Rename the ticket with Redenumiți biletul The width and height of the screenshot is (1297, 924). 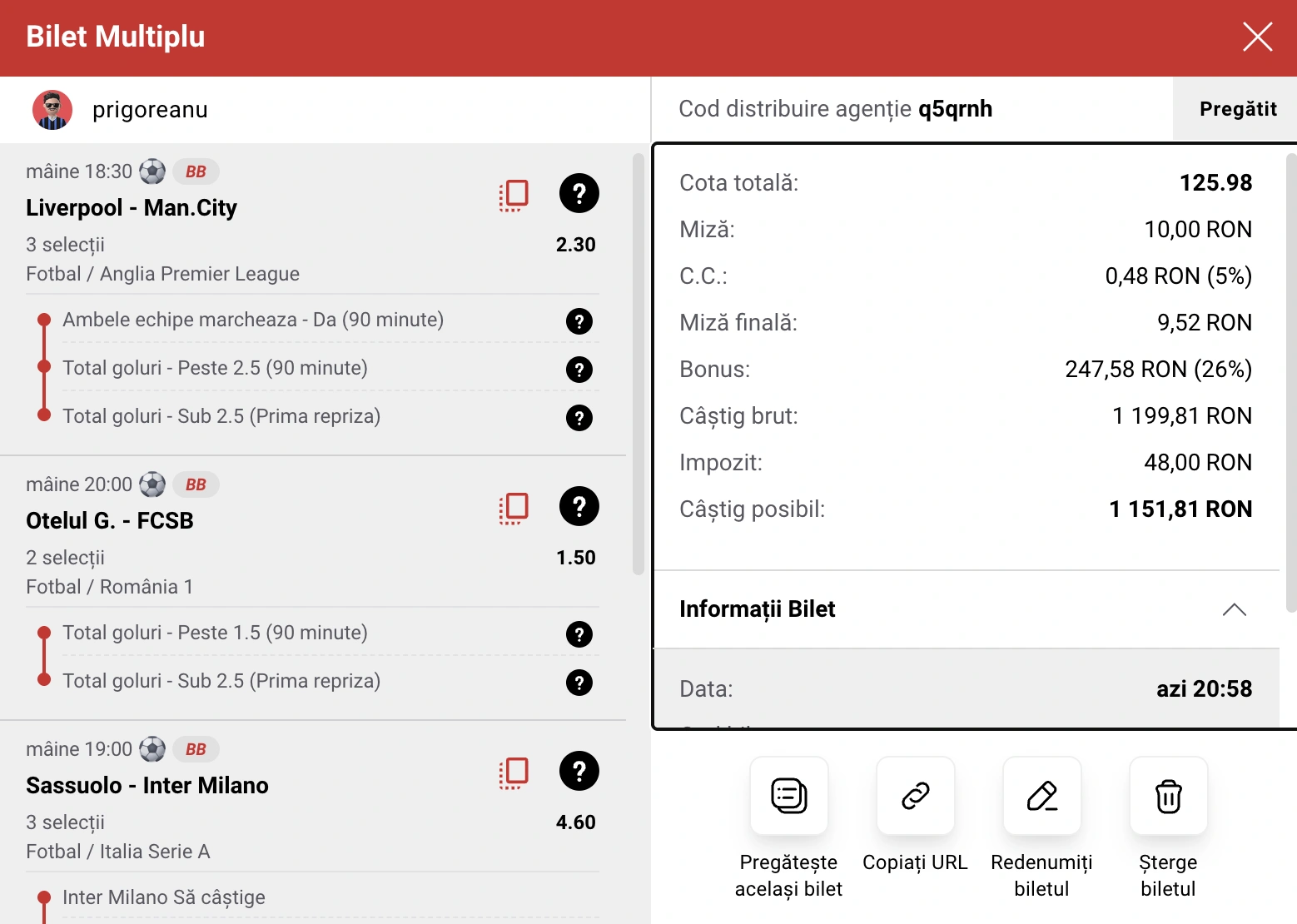tap(1041, 796)
